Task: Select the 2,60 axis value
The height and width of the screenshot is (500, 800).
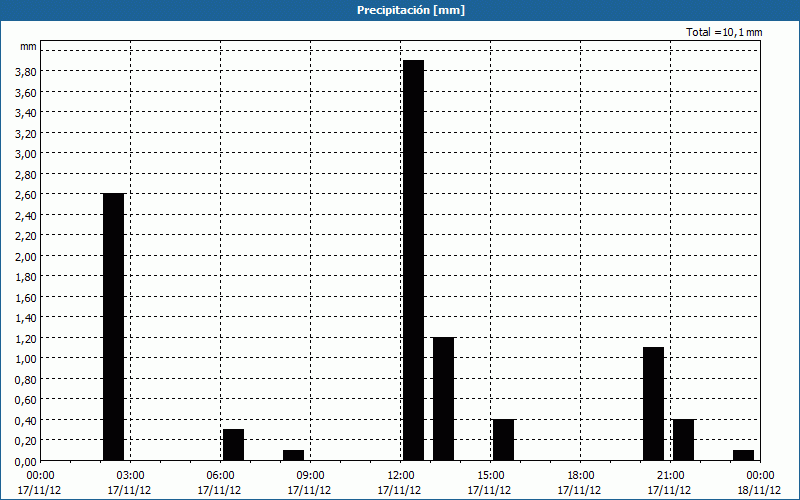Action: click(x=26, y=195)
